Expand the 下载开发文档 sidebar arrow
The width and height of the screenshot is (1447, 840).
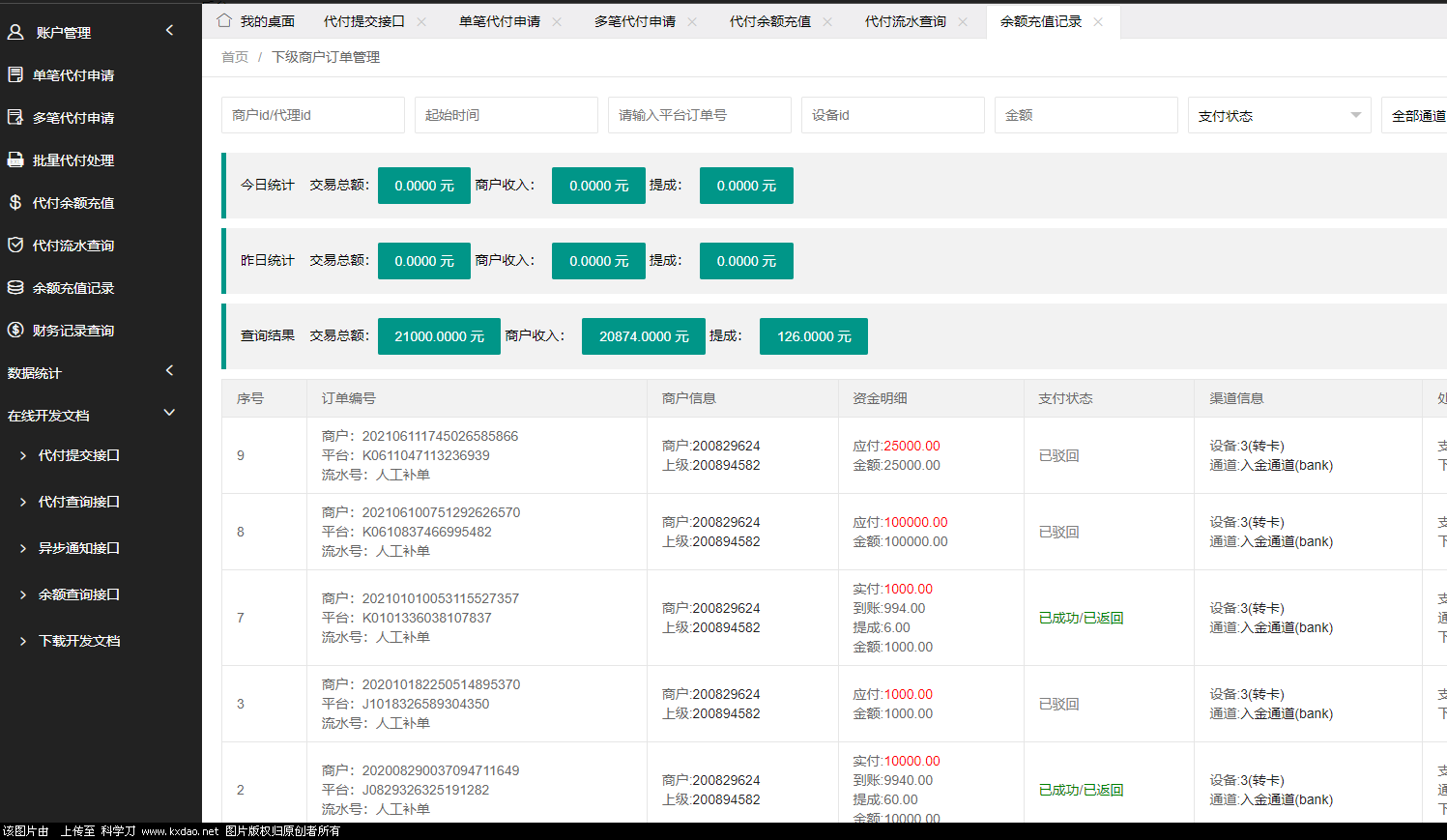click(x=23, y=641)
